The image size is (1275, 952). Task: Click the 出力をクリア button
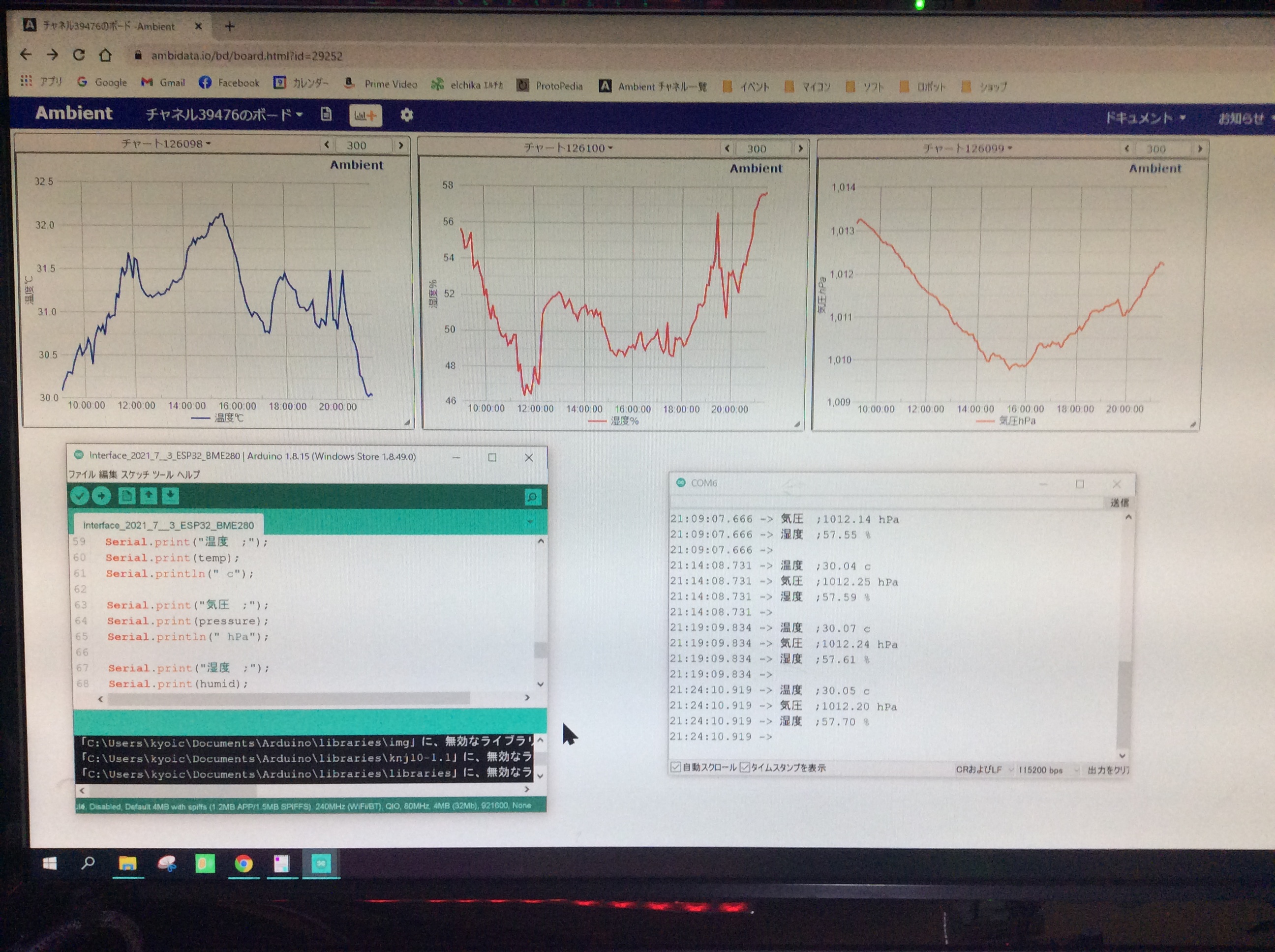(x=1107, y=770)
